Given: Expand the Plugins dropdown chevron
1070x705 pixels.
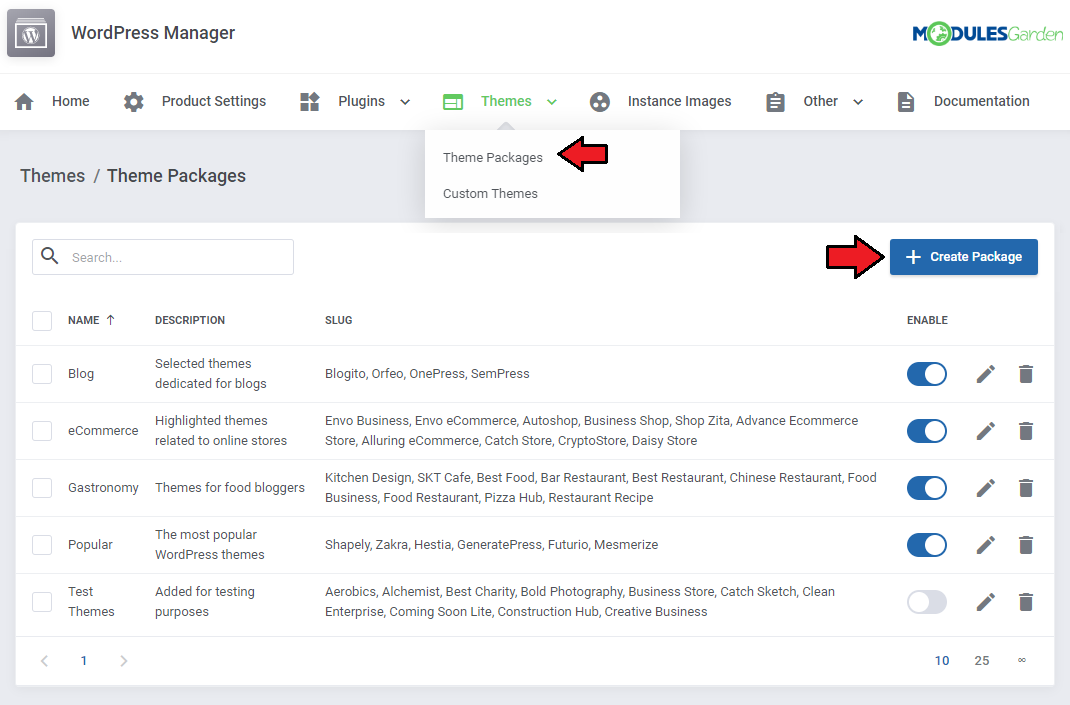Looking at the screenshot, I should 405,102.
